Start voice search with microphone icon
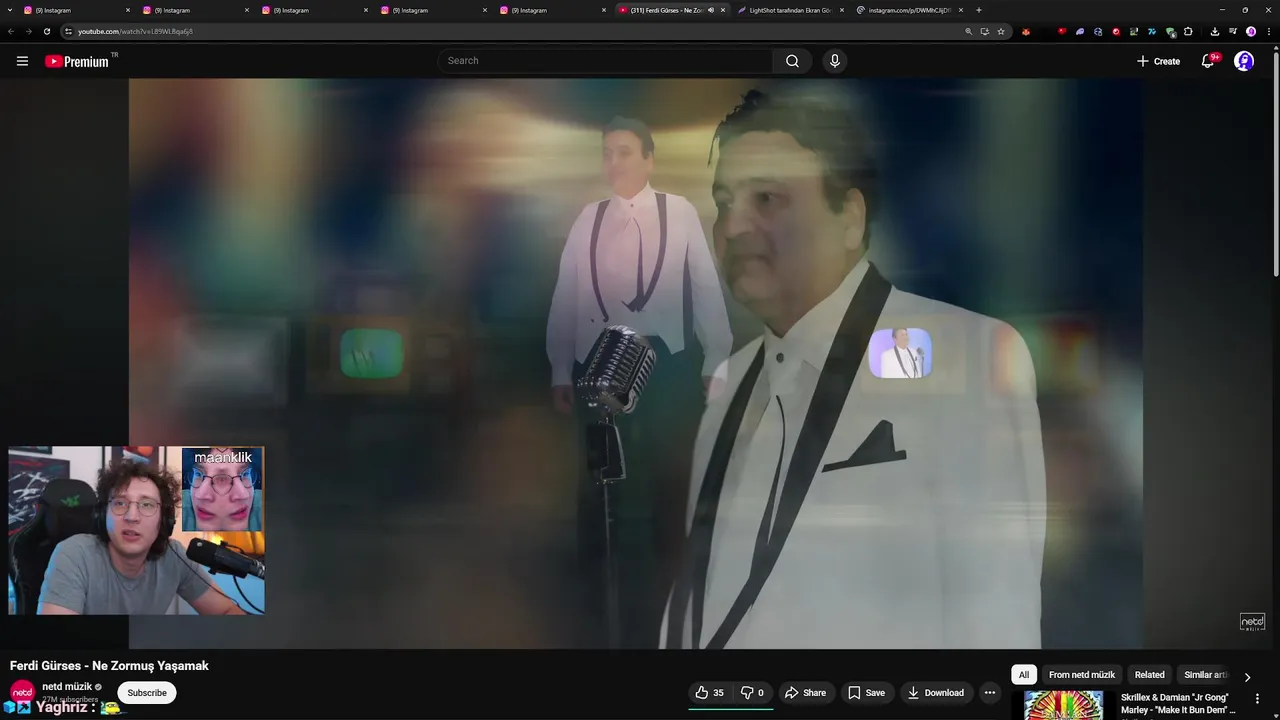The height and width of the screenshot is (720, 1280). (x=835, y=61)
